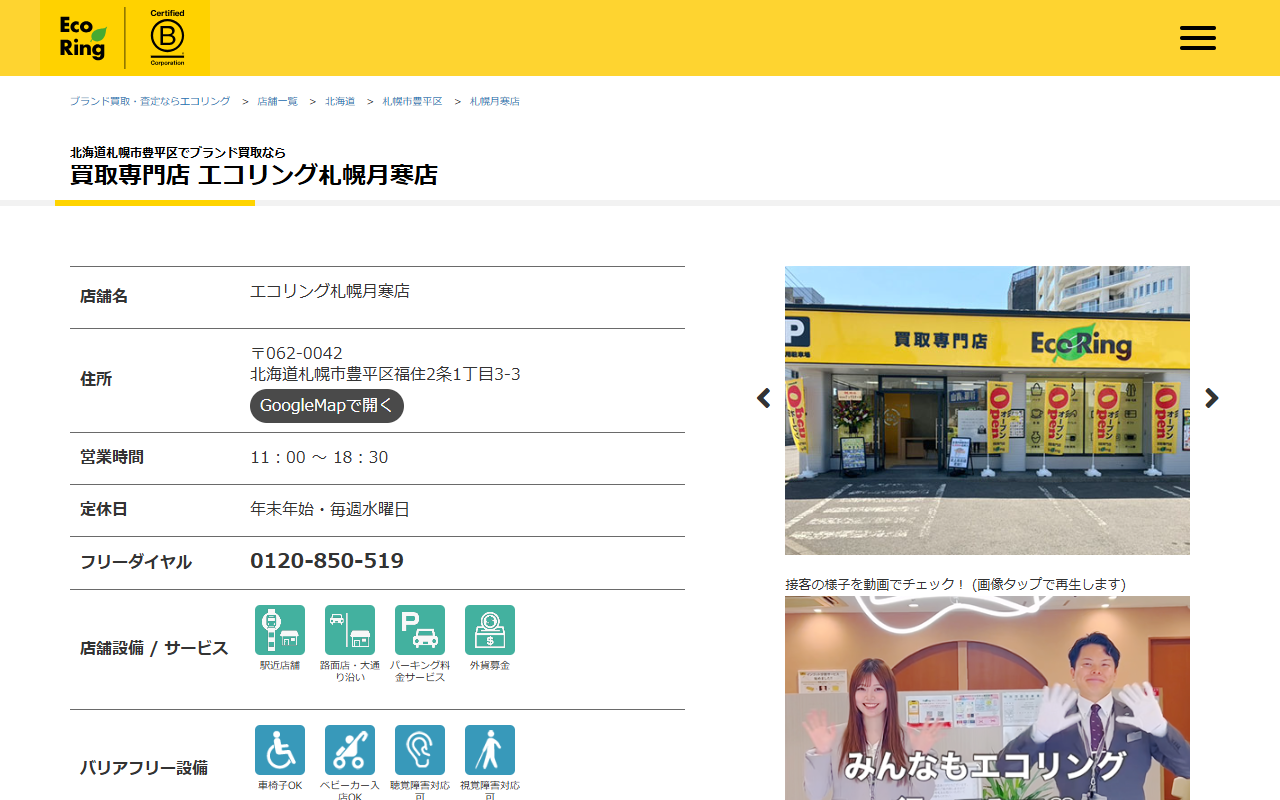
Task: Show next store photo
Action: (1212, 398)
